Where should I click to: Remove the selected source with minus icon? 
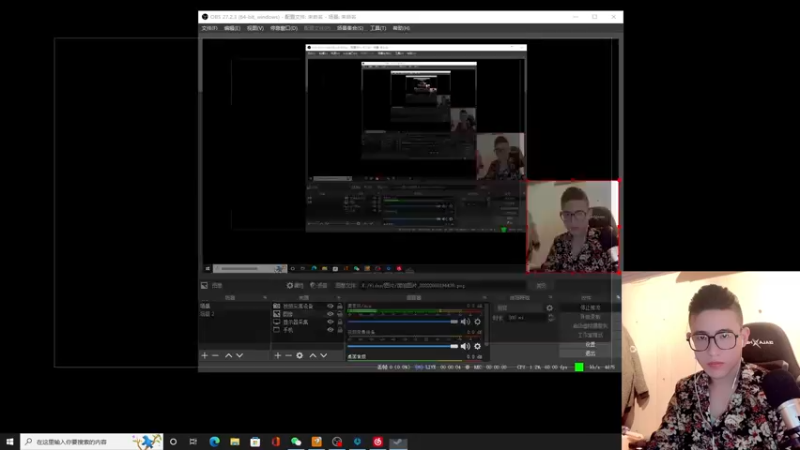click(x=288, y=356)
